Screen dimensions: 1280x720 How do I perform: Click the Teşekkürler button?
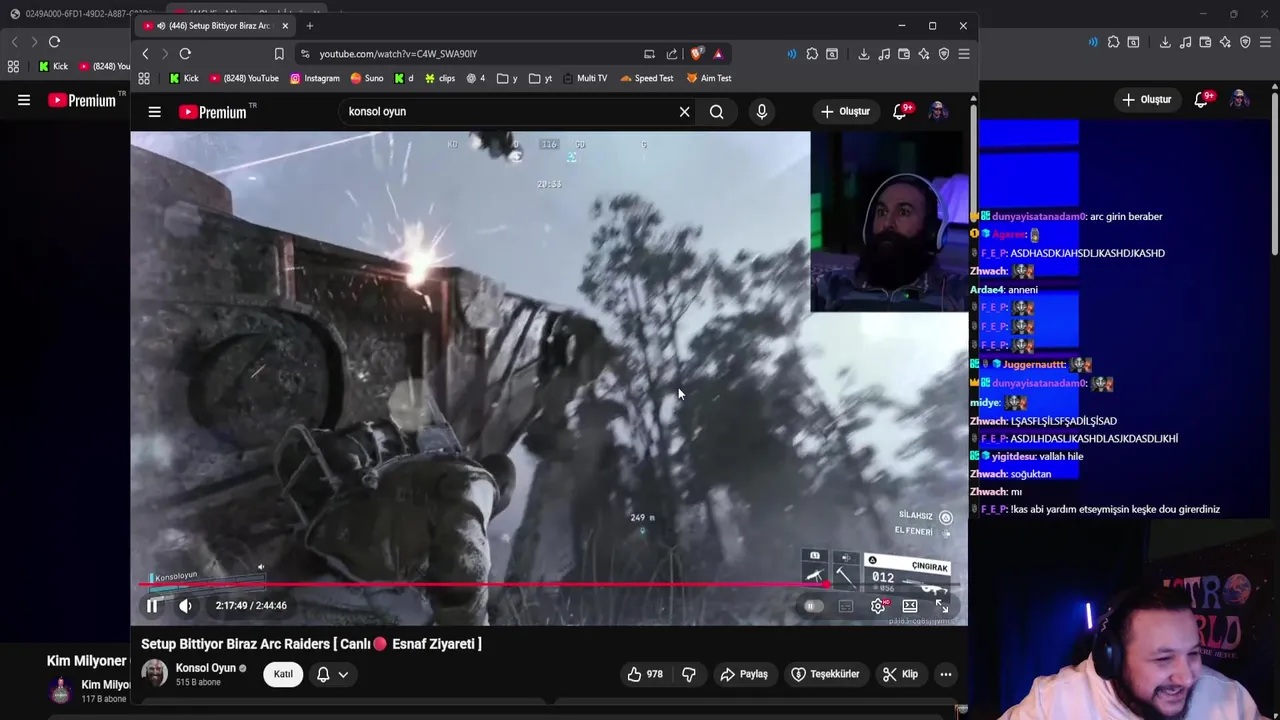[825, 674]
